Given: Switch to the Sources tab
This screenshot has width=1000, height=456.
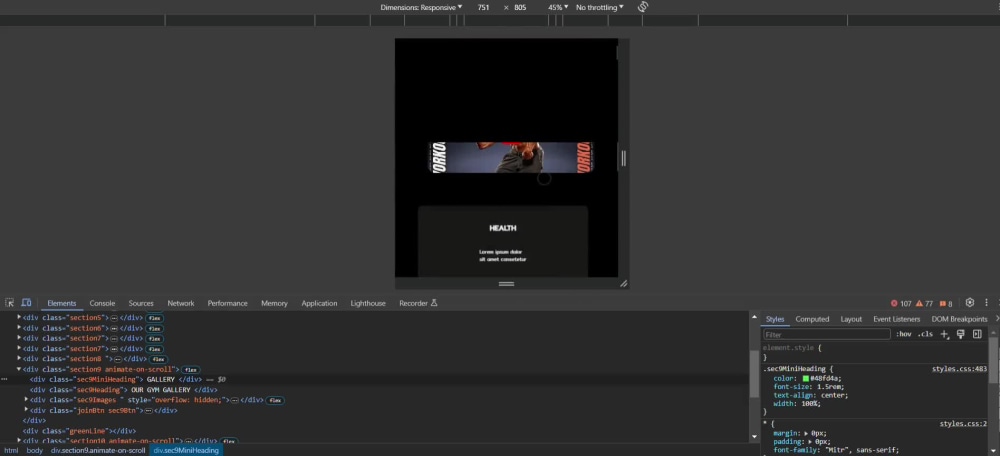Looking at the screenshot, I should [x=141, y=304].
